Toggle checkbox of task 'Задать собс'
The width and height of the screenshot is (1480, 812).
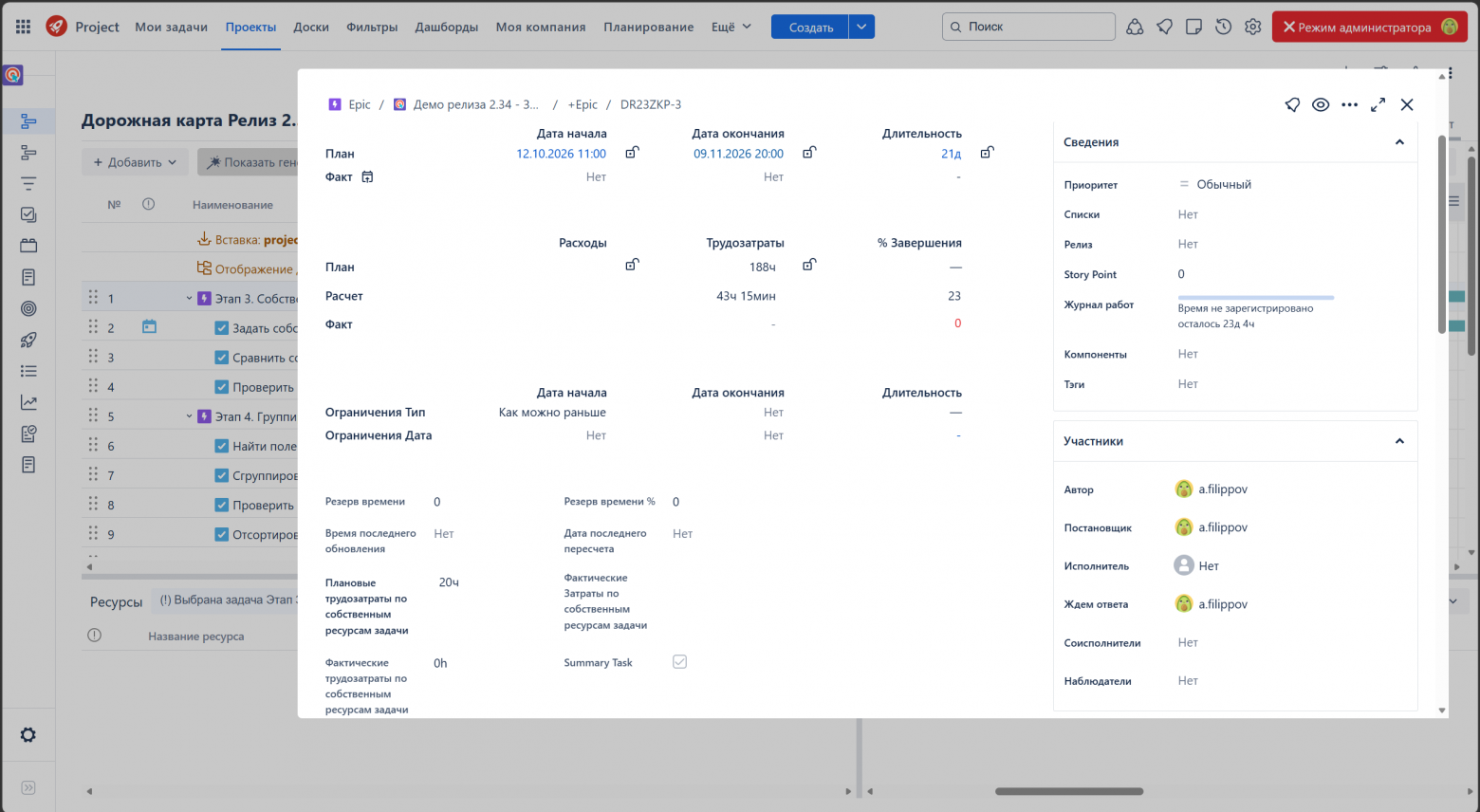pos(222,328)
